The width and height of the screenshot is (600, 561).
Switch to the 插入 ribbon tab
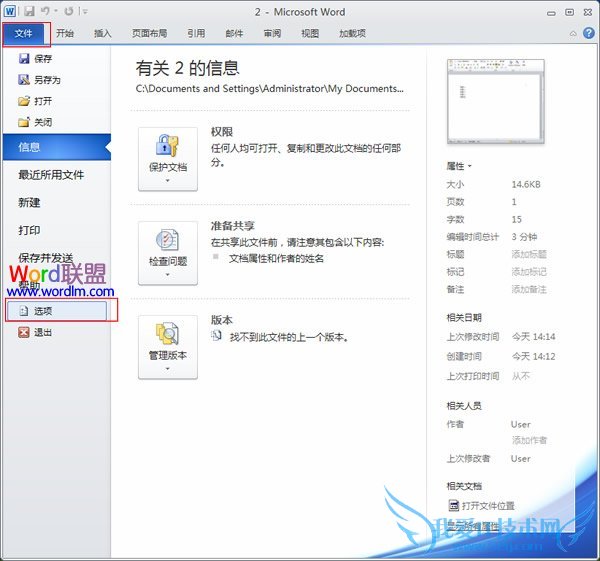[x=103, y=34]
